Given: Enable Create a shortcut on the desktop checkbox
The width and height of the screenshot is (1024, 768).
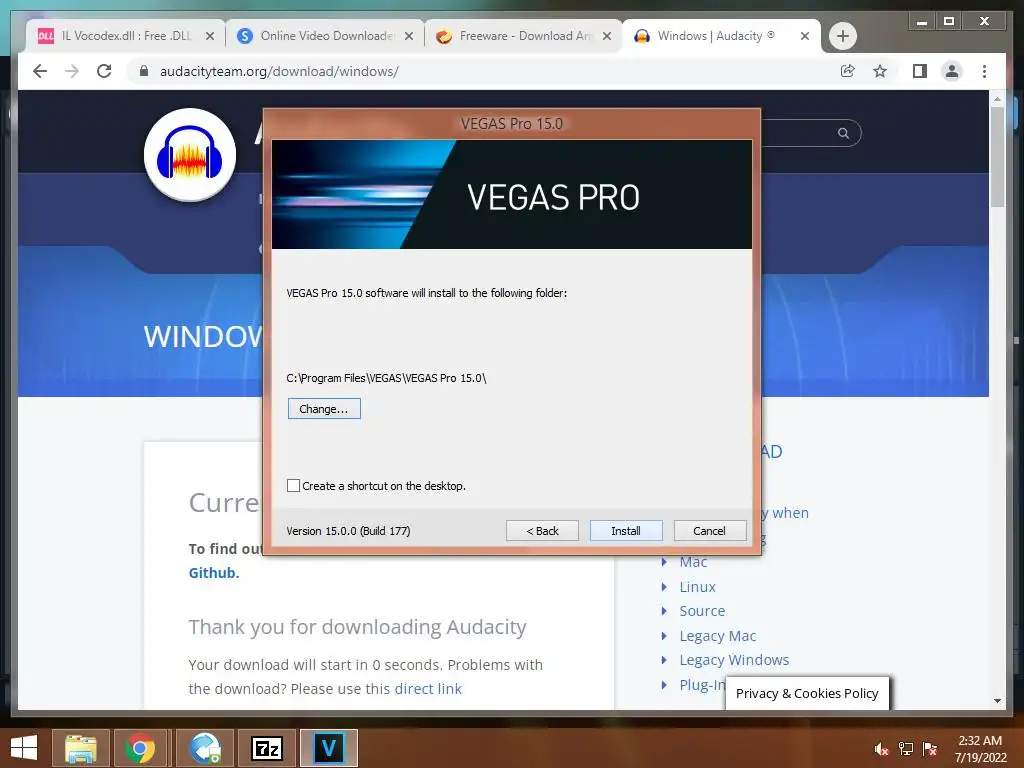Looking at the screenshot, I should coord(293,486).
